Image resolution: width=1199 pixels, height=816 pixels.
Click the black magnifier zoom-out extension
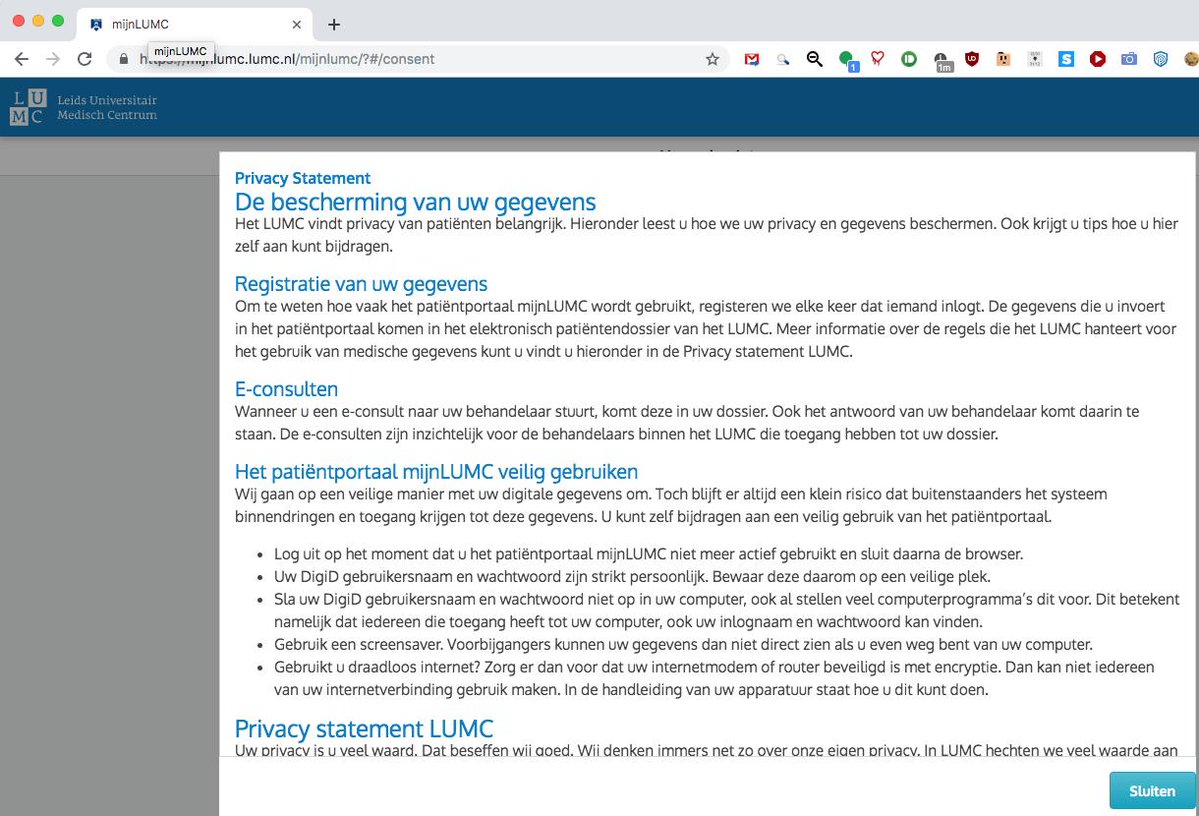pos(815,59)
